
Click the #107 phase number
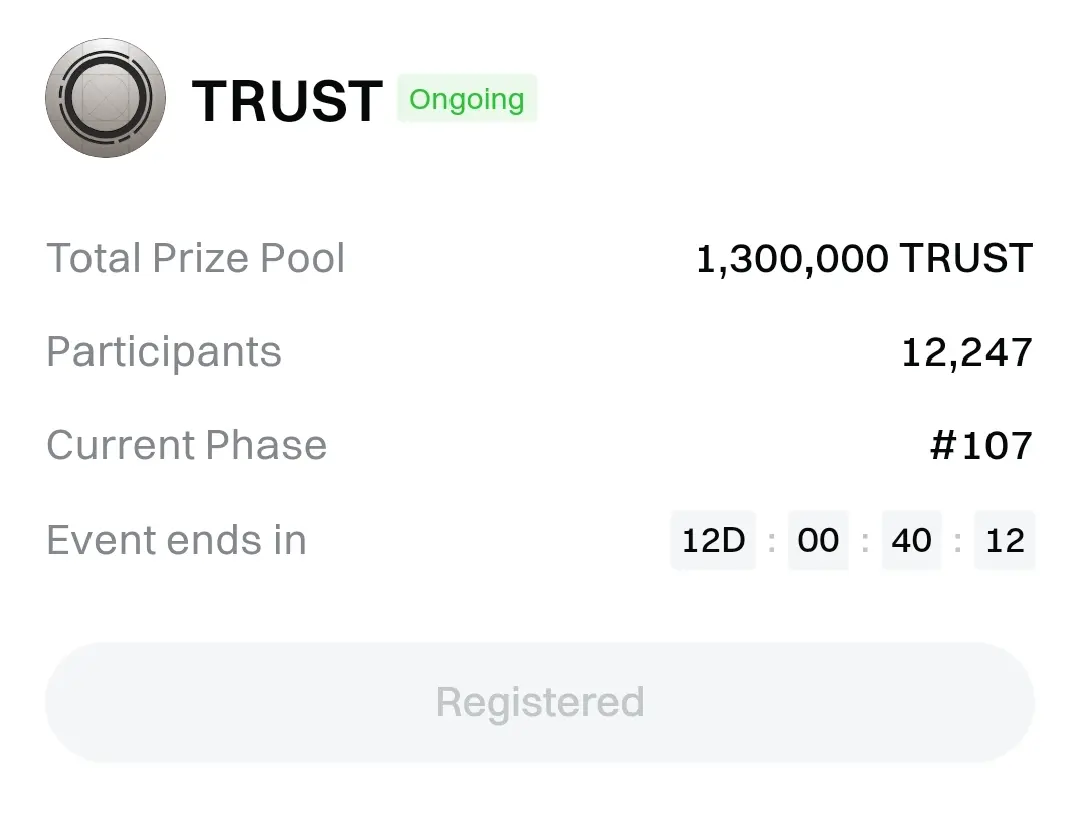[x=980, y=446]
